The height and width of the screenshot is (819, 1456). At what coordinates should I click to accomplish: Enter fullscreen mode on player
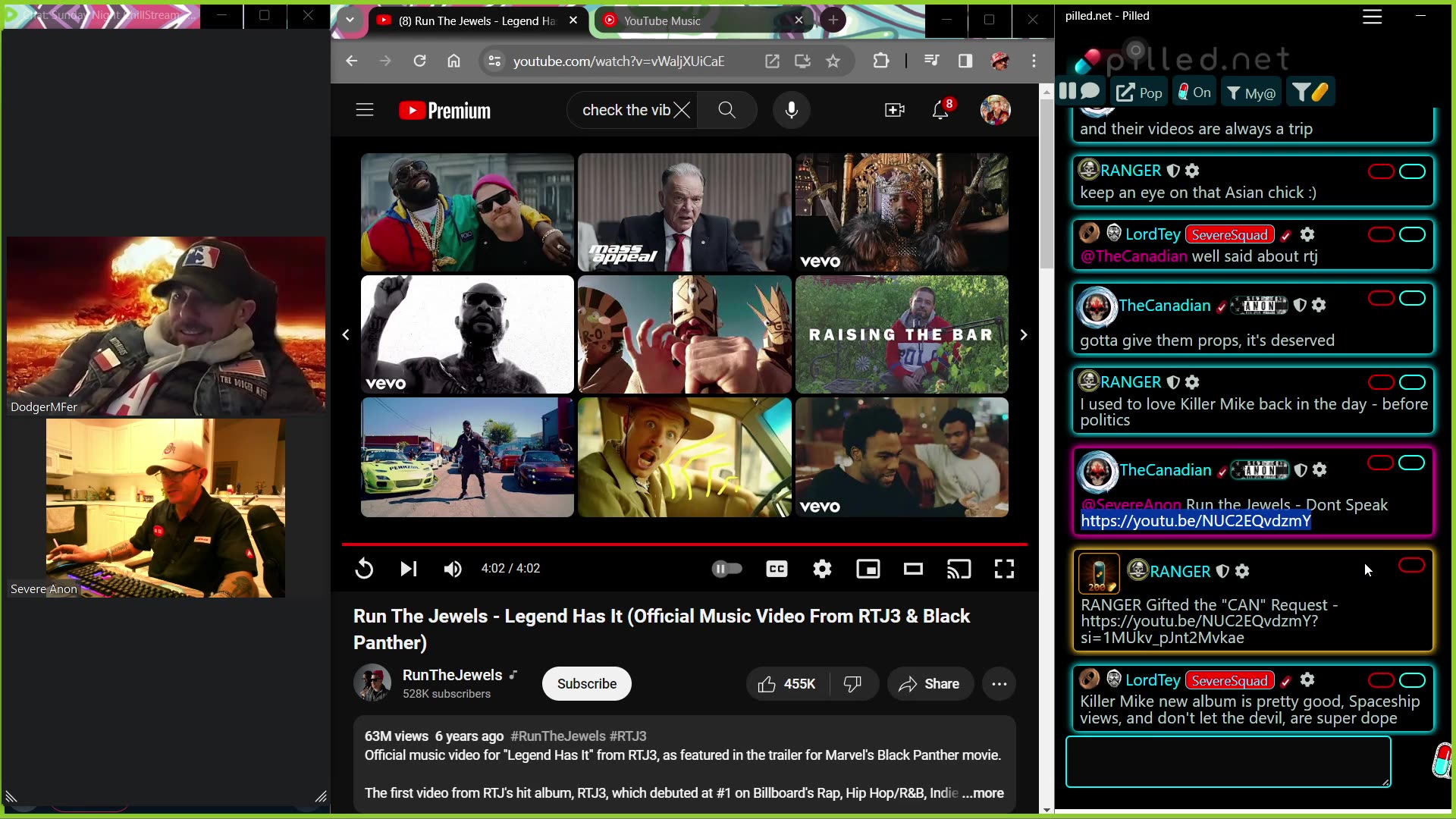click(1004, 569)
